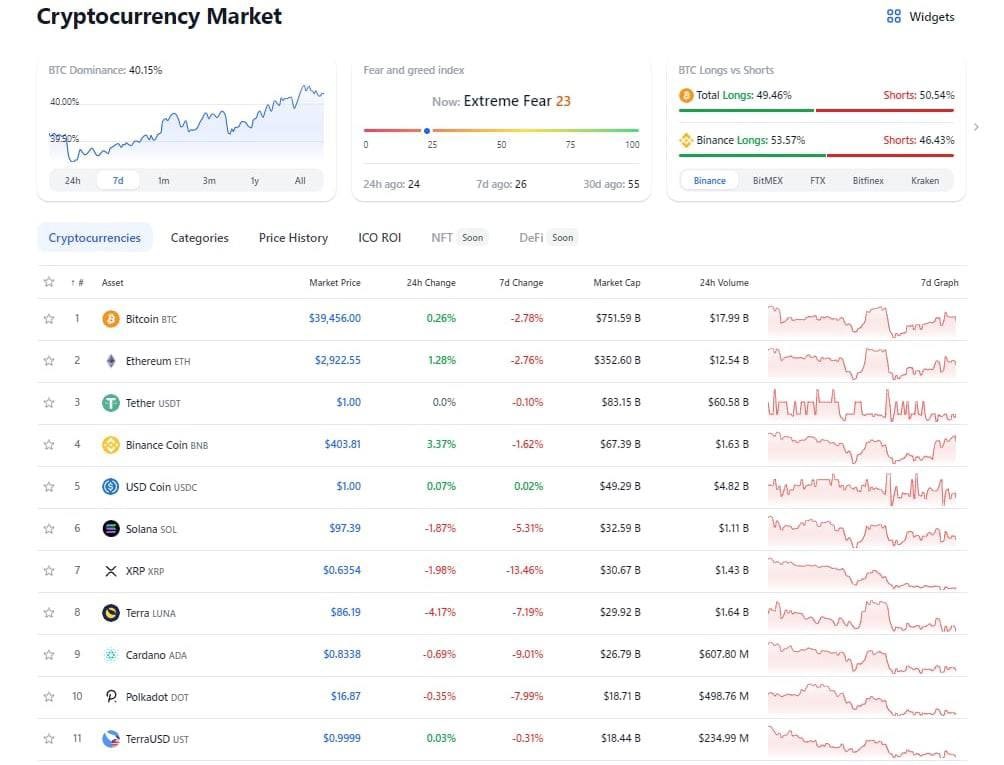Select Bitfinex exchange in longs/shorts

tap(868, 181)
